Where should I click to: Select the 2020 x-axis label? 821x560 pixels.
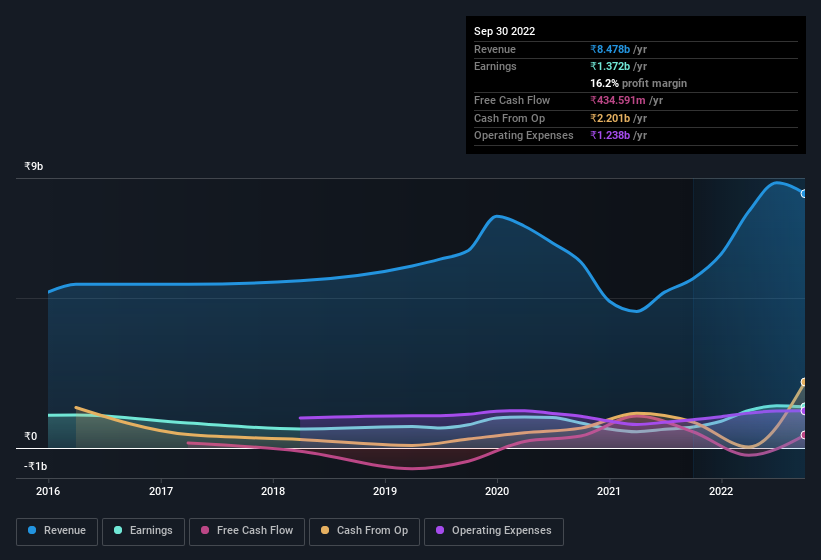pos(497,491)
